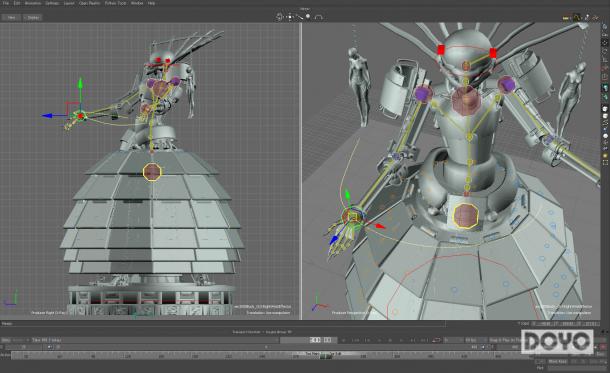Screen dimensions: 610x373
Task: Click the View button above left viewport
Action: 11,18
